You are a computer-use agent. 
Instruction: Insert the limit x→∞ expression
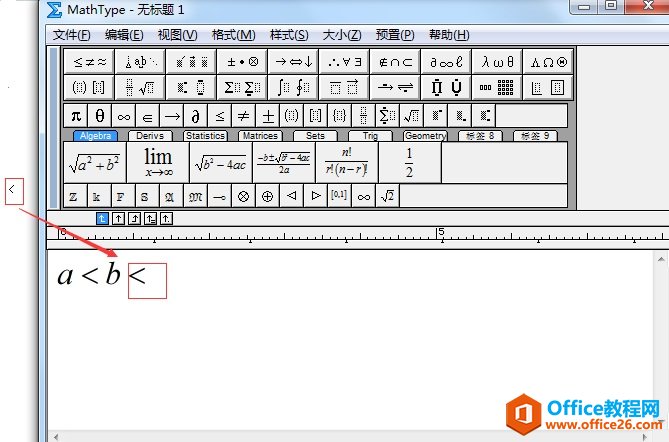(x=157, y=162)
